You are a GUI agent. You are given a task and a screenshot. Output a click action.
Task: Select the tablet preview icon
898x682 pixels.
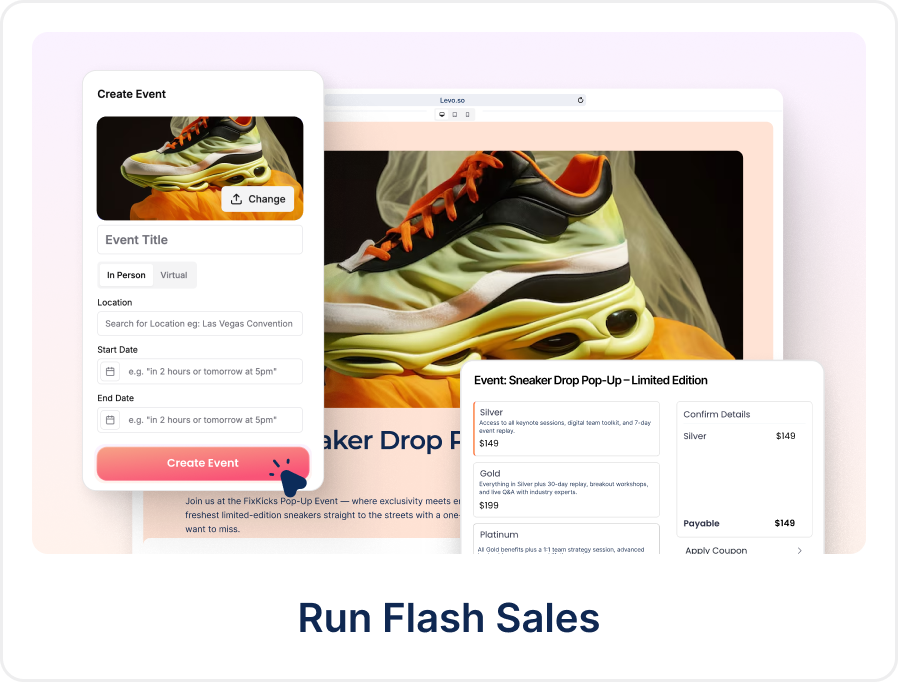point(454,115)
